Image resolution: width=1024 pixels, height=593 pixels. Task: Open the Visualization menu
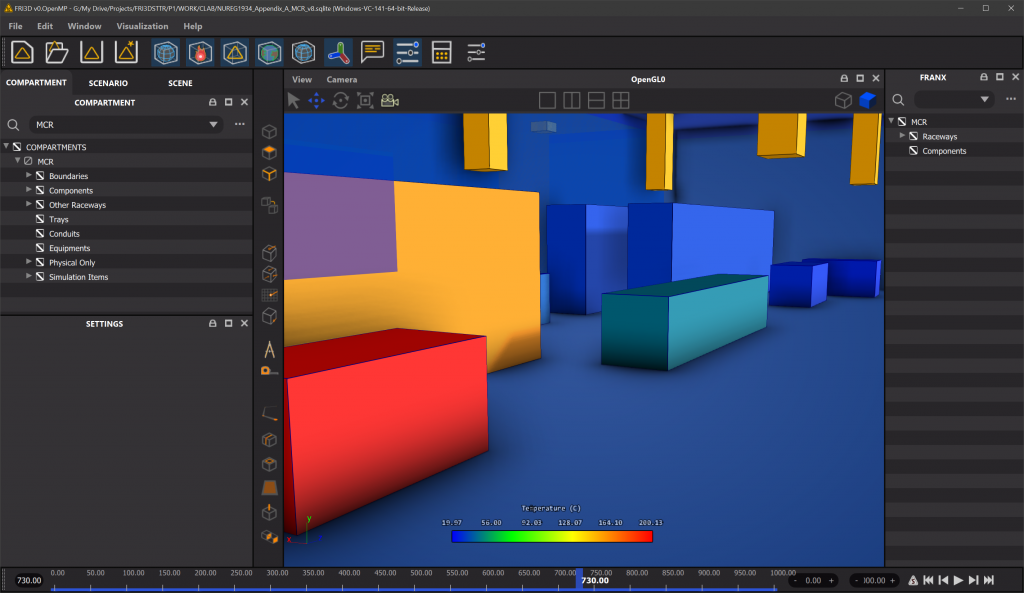coord(140,26)
